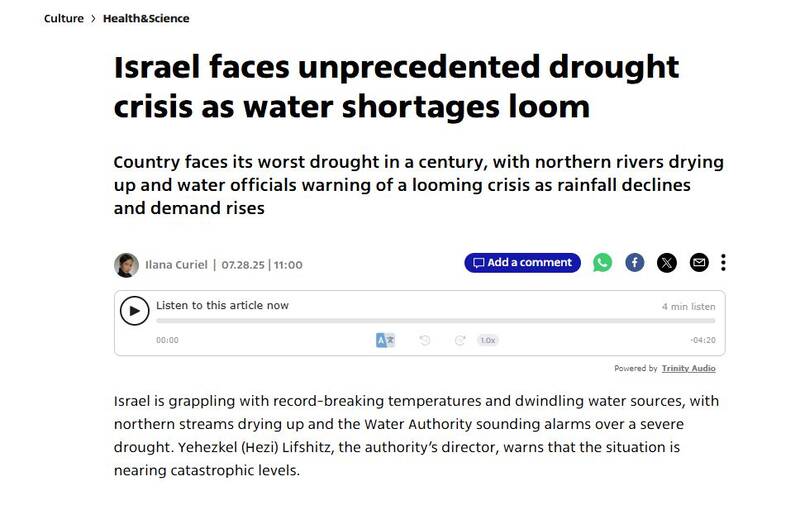Rewind the audio player backward

[x=425, y=340]
